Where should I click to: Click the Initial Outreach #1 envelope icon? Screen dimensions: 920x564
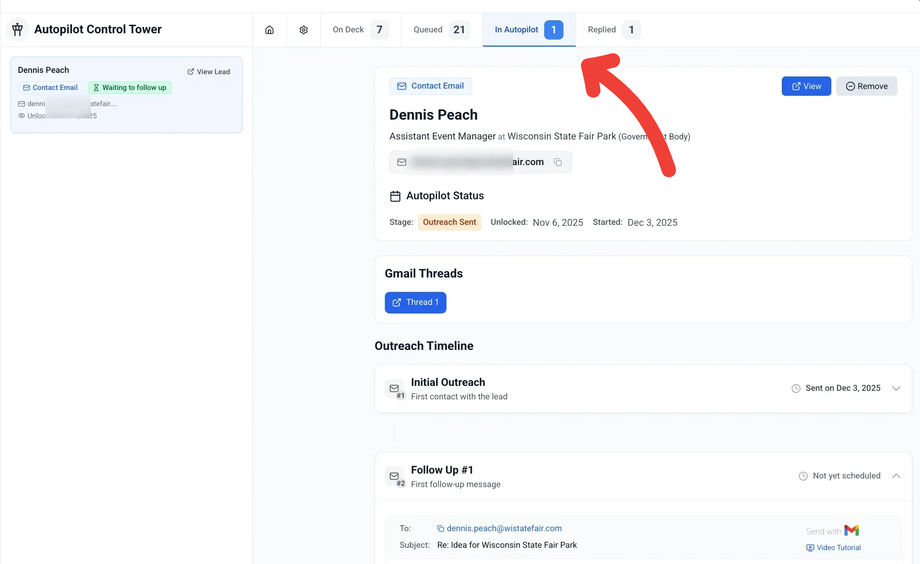[x=395, y=389]
